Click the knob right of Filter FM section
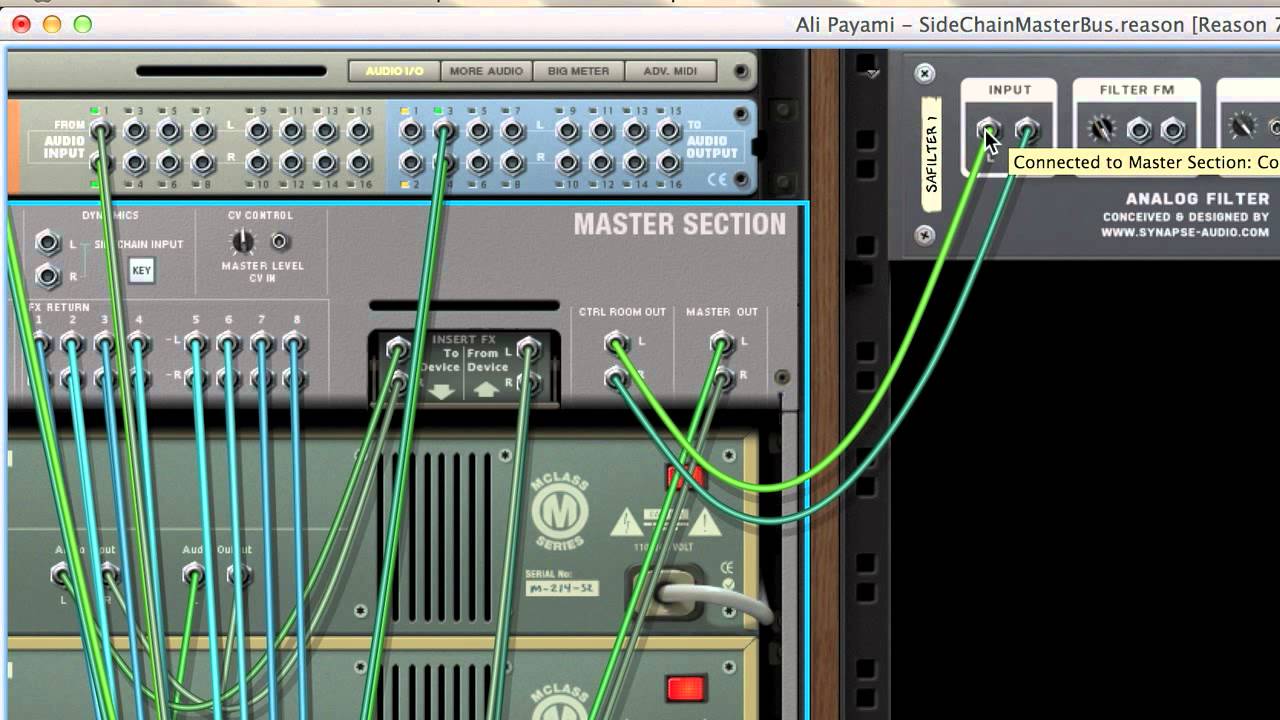The width and height of the screenshot is (1280, 720). point(1242,127)
